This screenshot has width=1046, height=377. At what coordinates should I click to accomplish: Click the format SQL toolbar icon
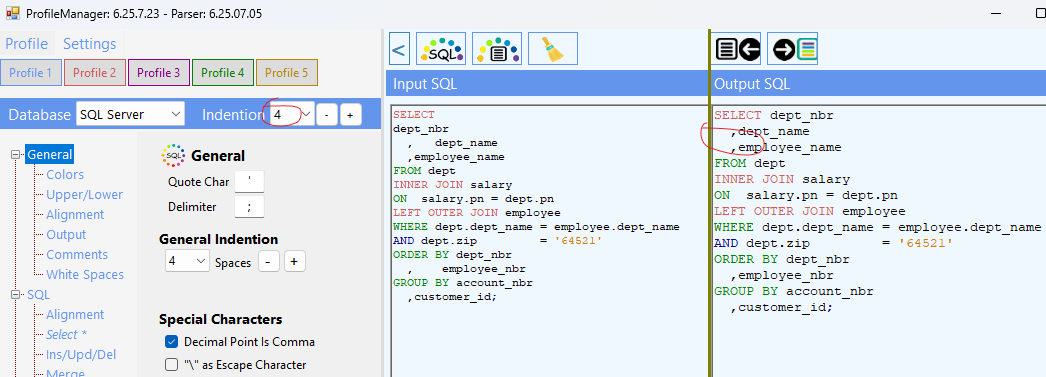[x=440, y=49]
